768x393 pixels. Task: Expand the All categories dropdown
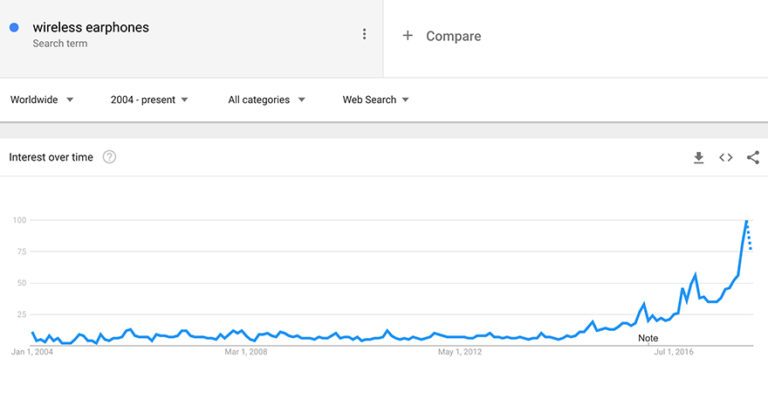click(266, 99)
